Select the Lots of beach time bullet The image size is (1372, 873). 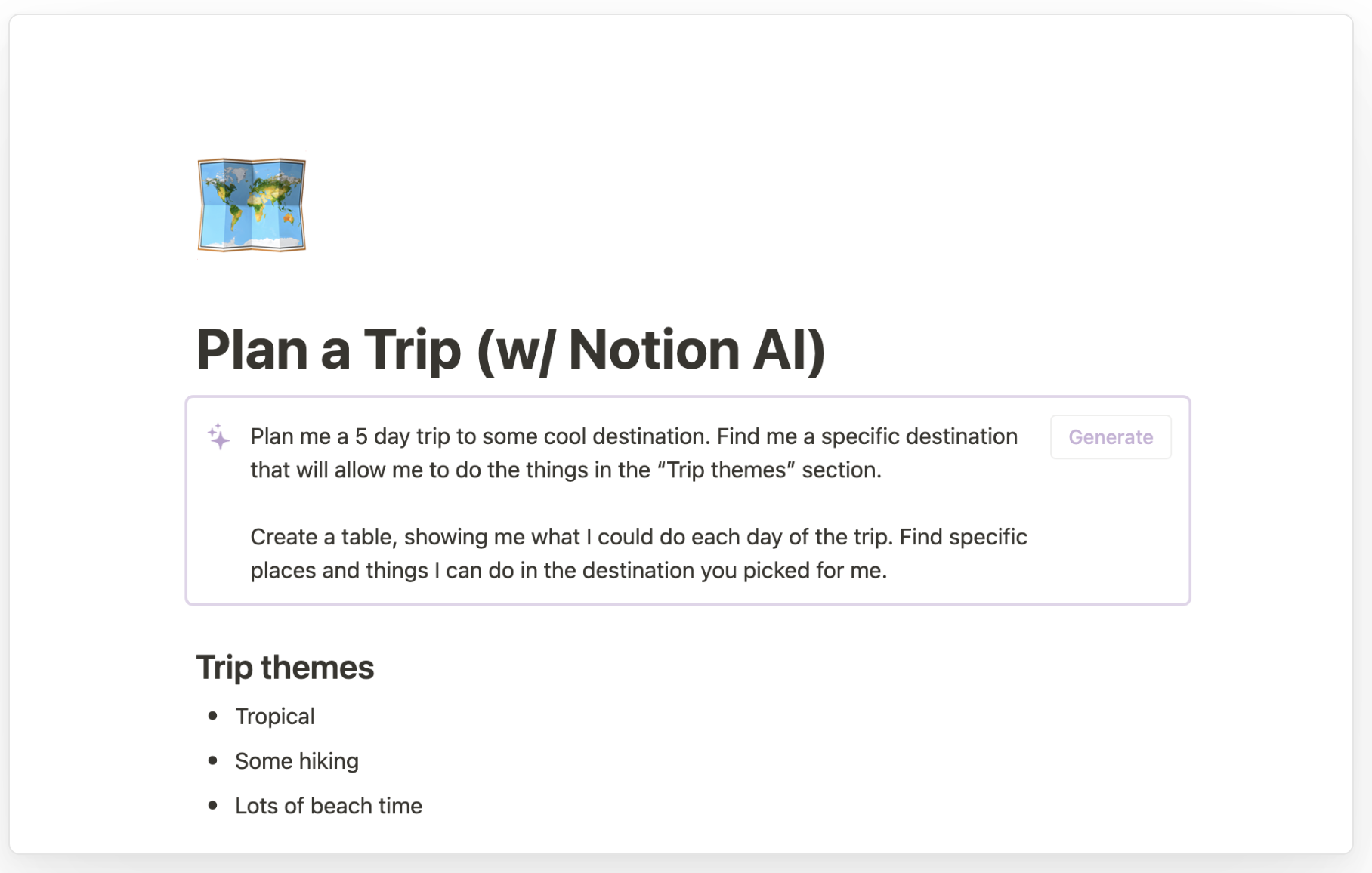328,806
